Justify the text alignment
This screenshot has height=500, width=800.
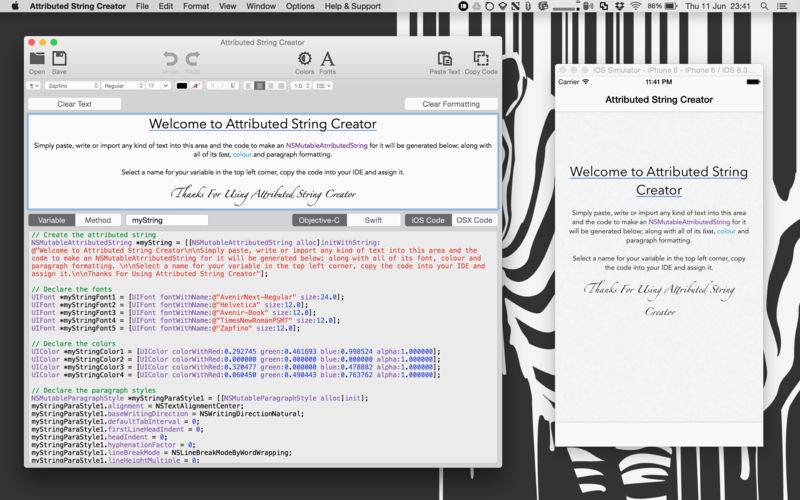[x=281, y=86]
